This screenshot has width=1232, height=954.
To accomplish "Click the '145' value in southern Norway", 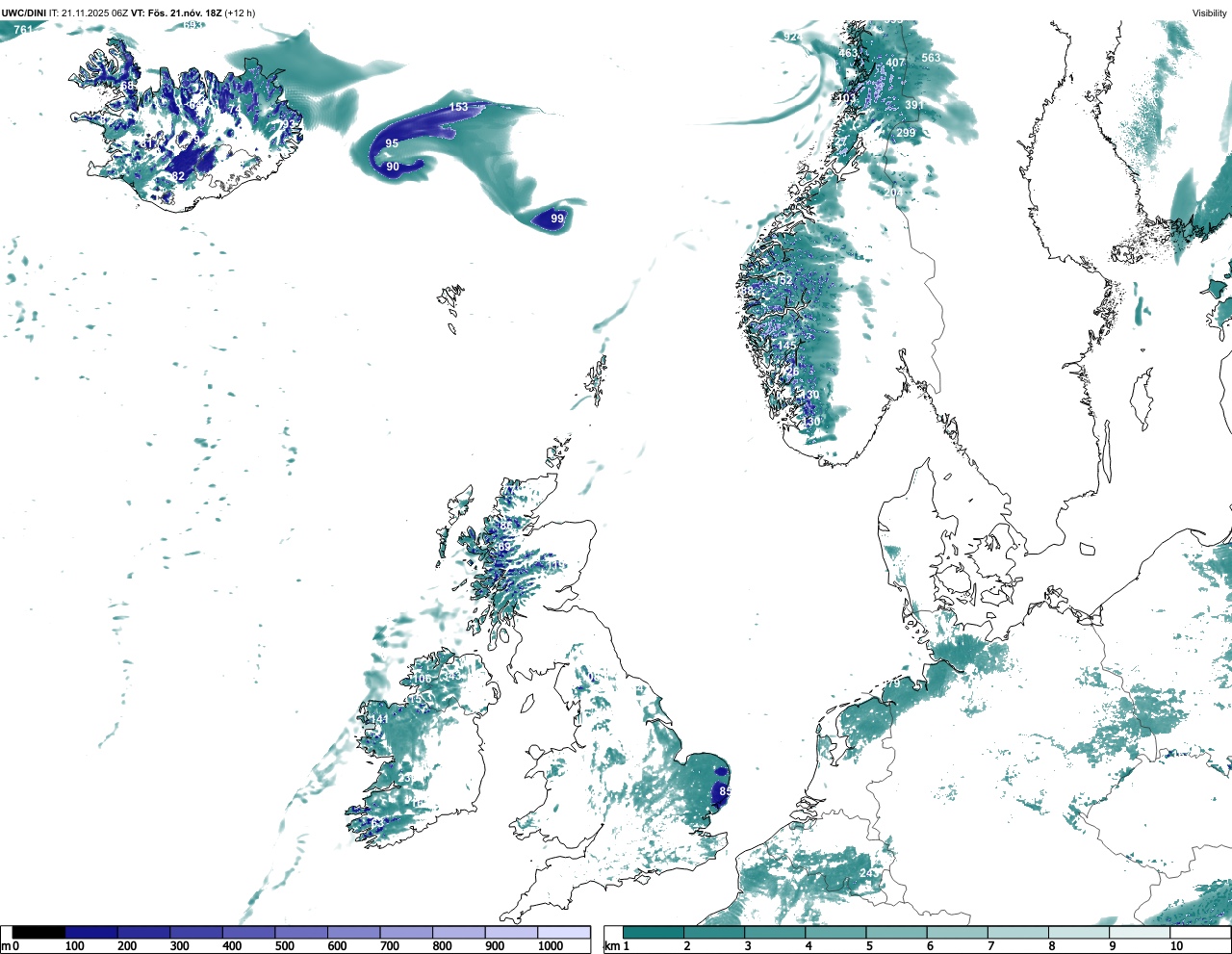I will [x=787, y=346].
